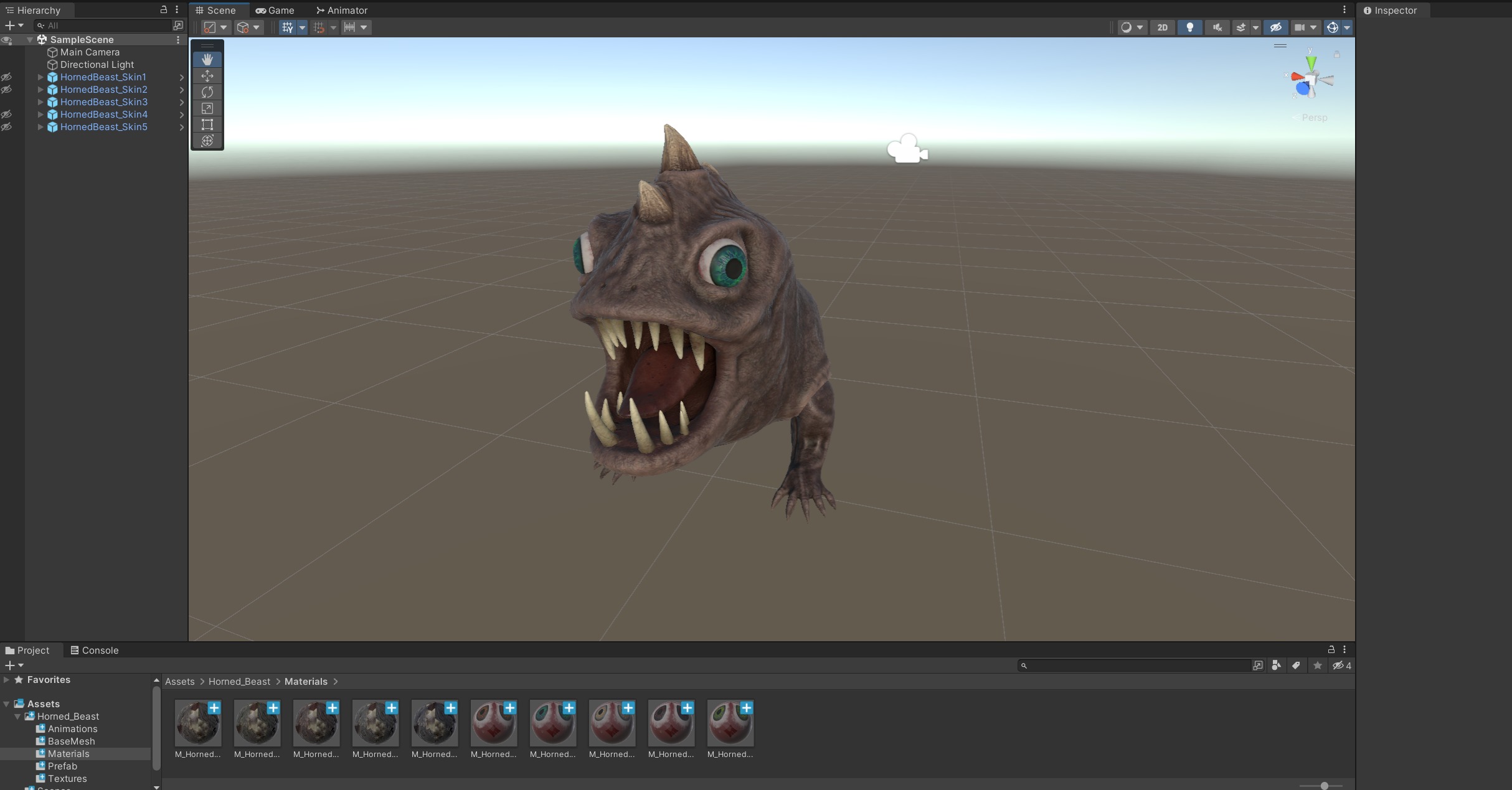Switch to the Animator tab

pos(342,10)
